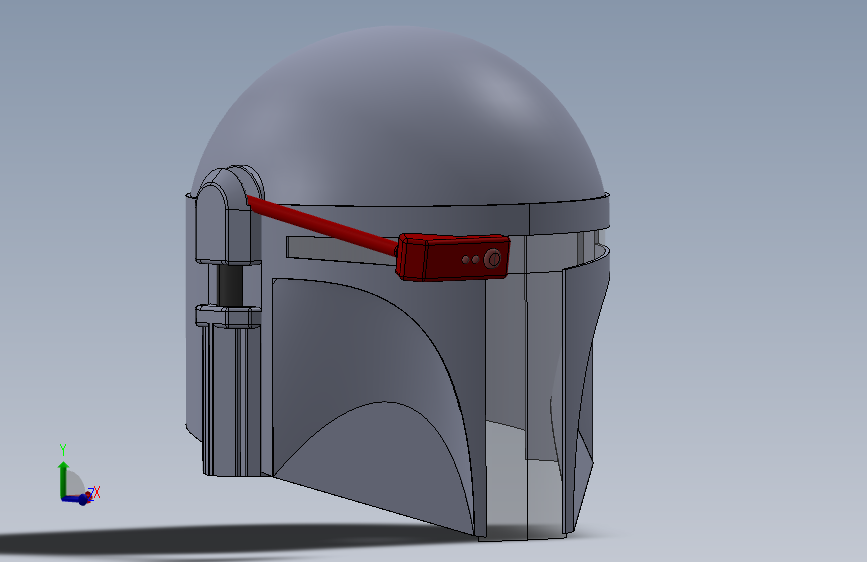The width and height of the screenshot is (867, 562).
Task: Click the green Y axis arrow of the triad
Action: pyautogui.click(x=63, y=479)
